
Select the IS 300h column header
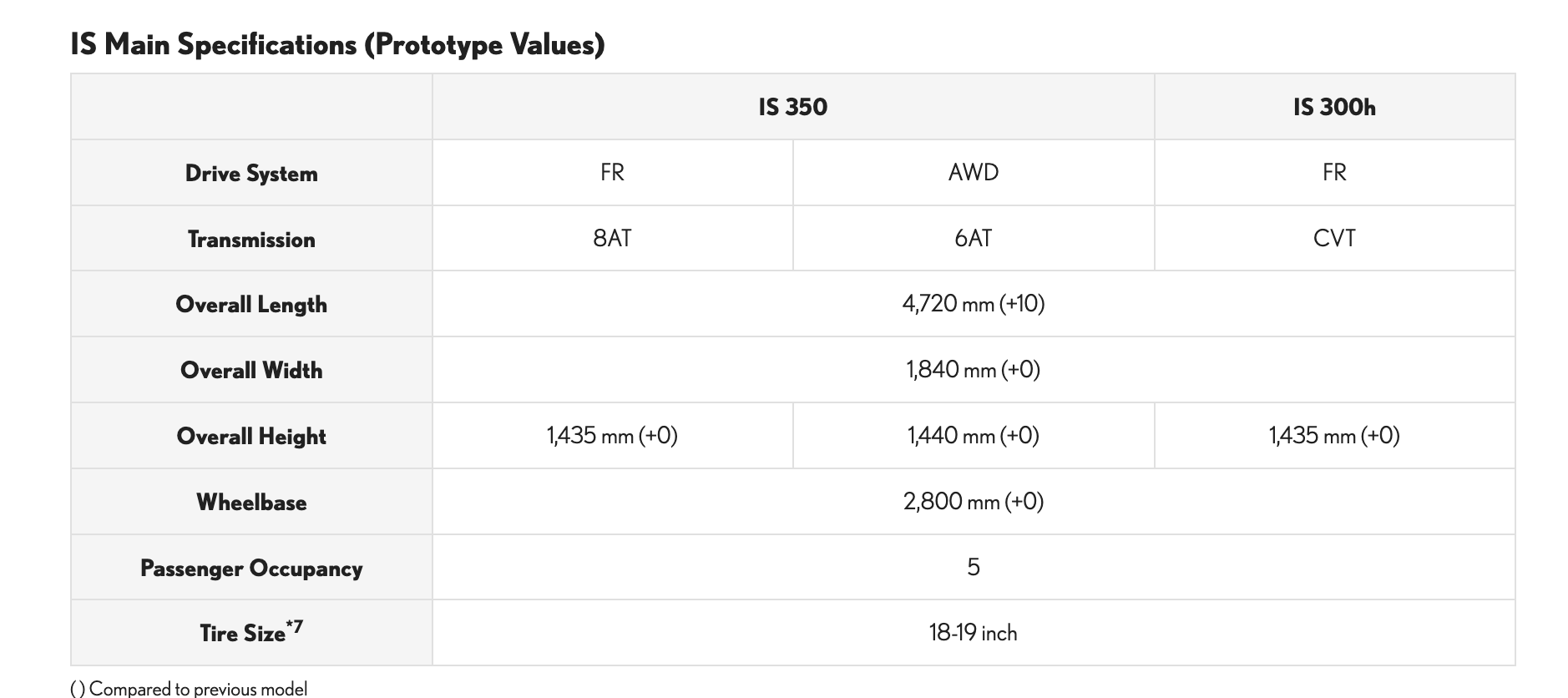tap(1333, 107)
